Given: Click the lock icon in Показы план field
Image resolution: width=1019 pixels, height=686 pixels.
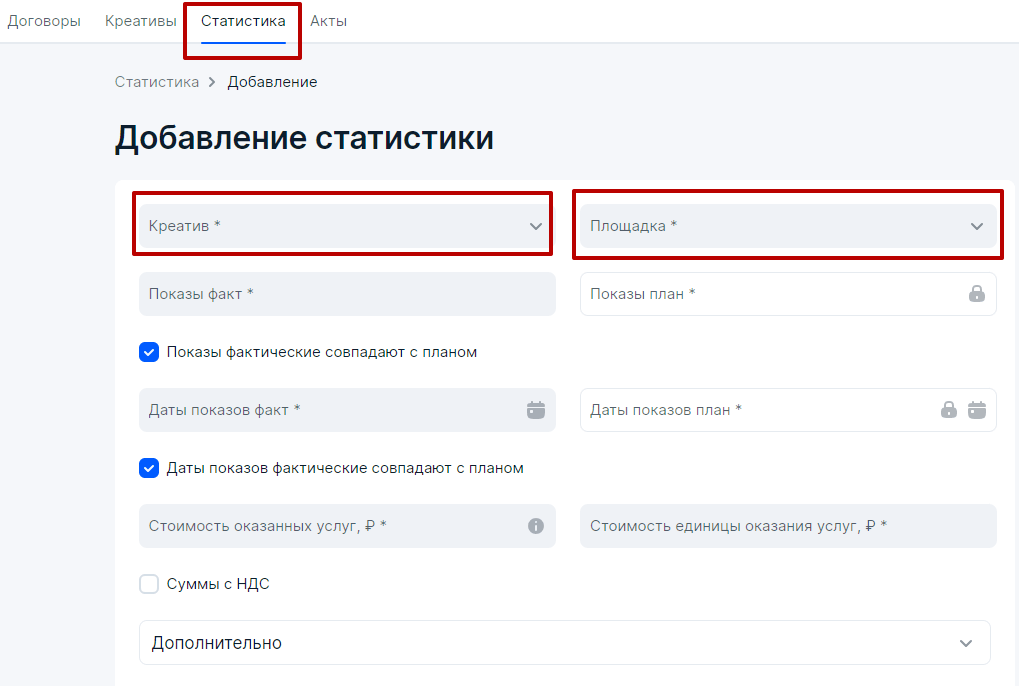Looking at the screenshot, I should pos(976,294).
